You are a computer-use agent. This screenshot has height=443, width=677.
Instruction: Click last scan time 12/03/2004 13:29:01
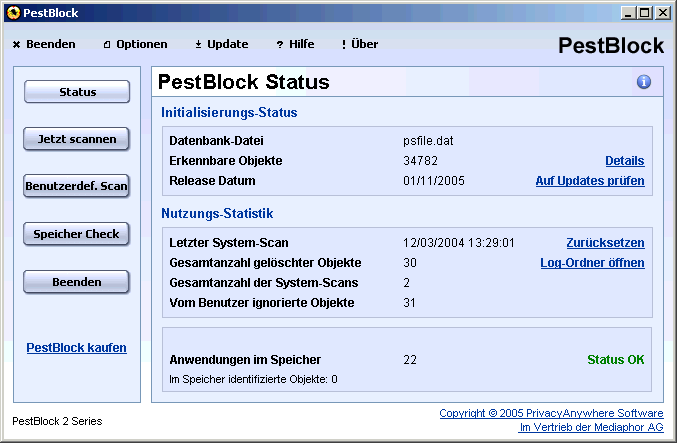click(x=459, y=243)
